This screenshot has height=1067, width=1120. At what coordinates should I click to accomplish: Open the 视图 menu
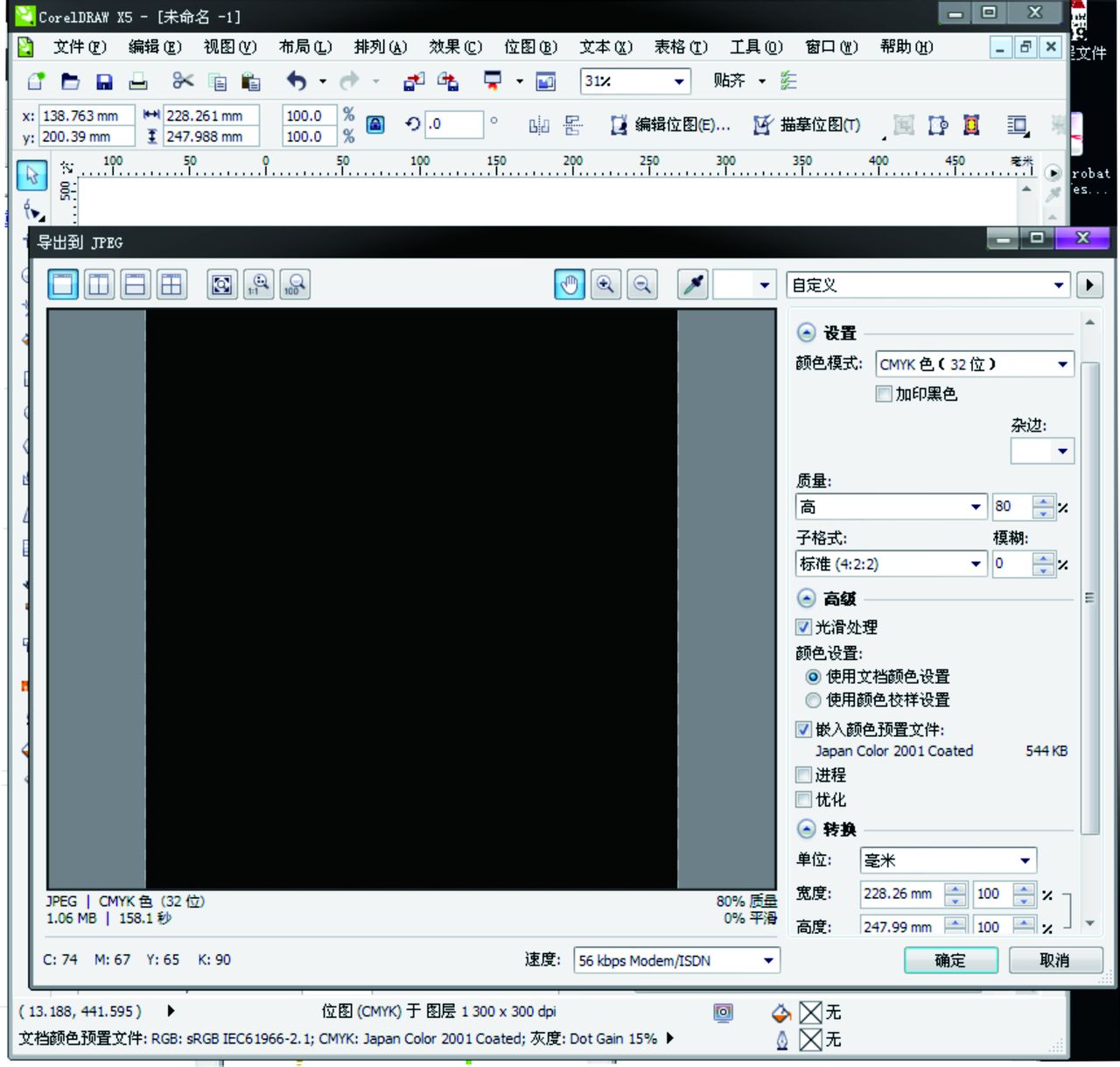pos(230,46)
